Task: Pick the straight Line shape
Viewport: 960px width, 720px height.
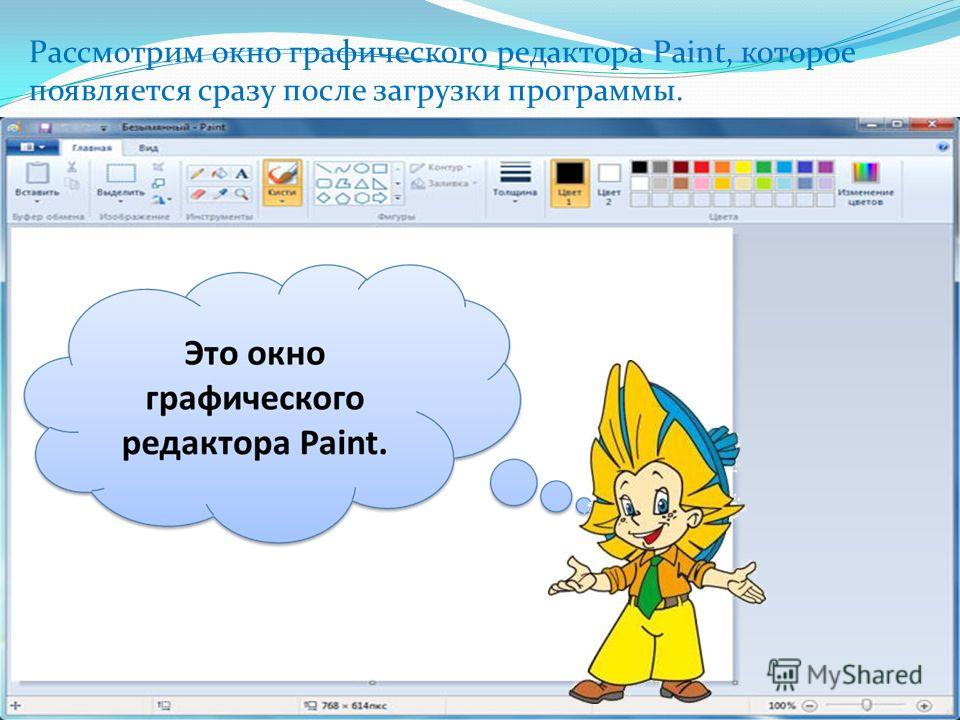Action: point(324,168)
